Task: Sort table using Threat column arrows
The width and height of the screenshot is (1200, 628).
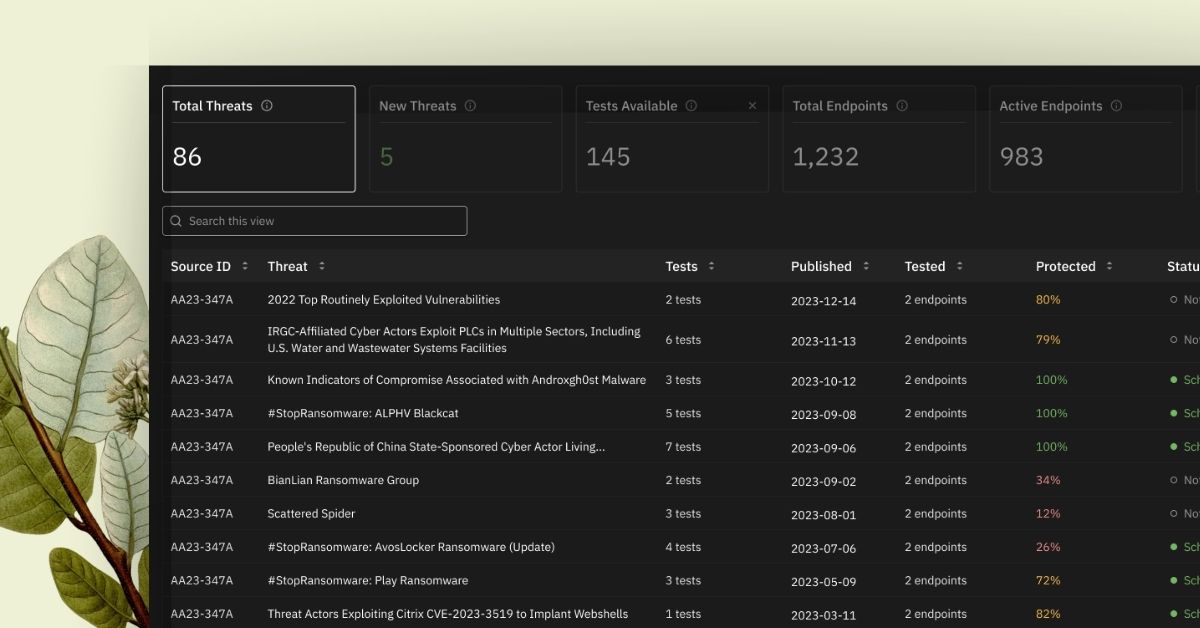Action: click(x=321, y=266)
